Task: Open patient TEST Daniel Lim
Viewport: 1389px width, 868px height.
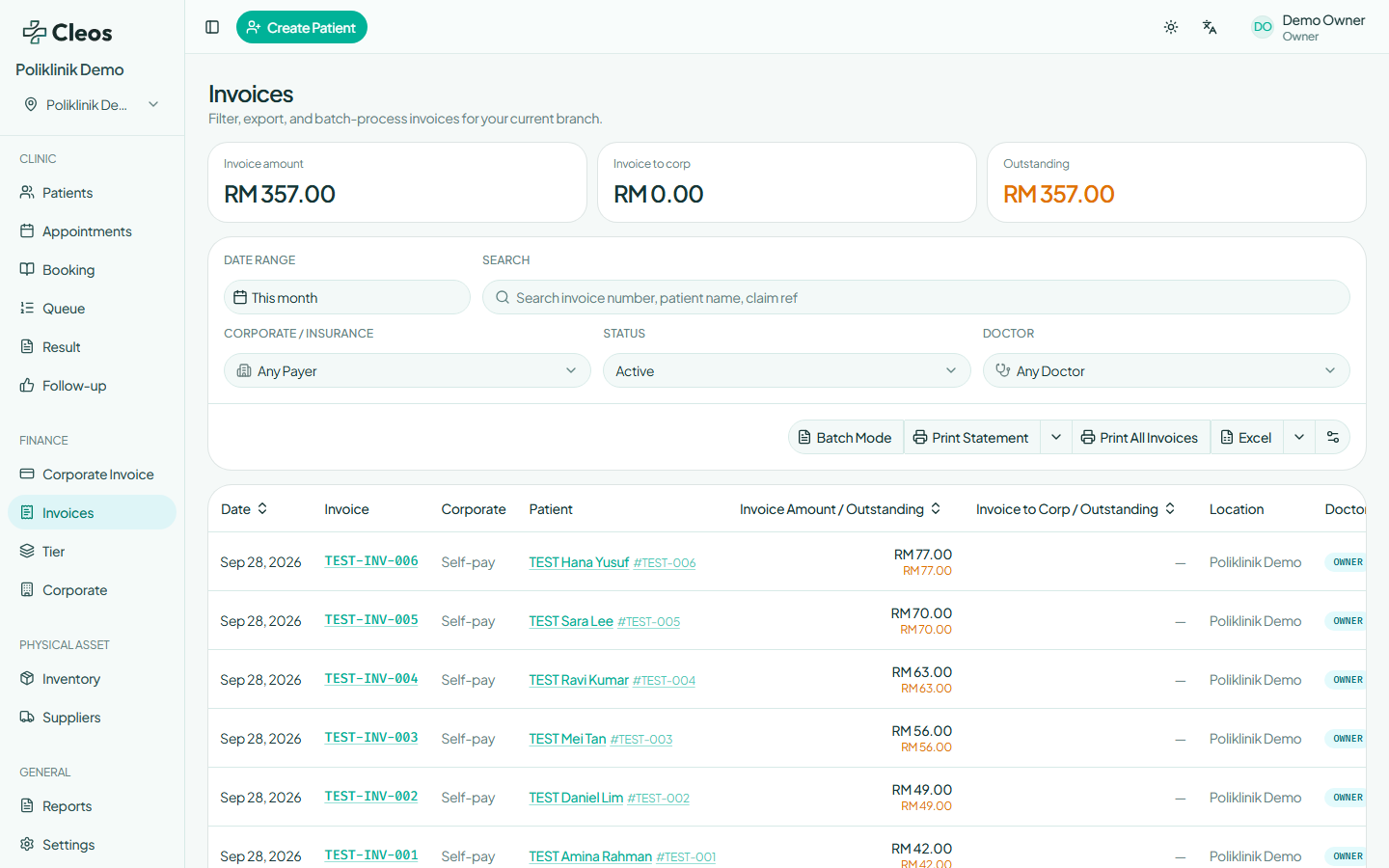Action: [576, 798]
